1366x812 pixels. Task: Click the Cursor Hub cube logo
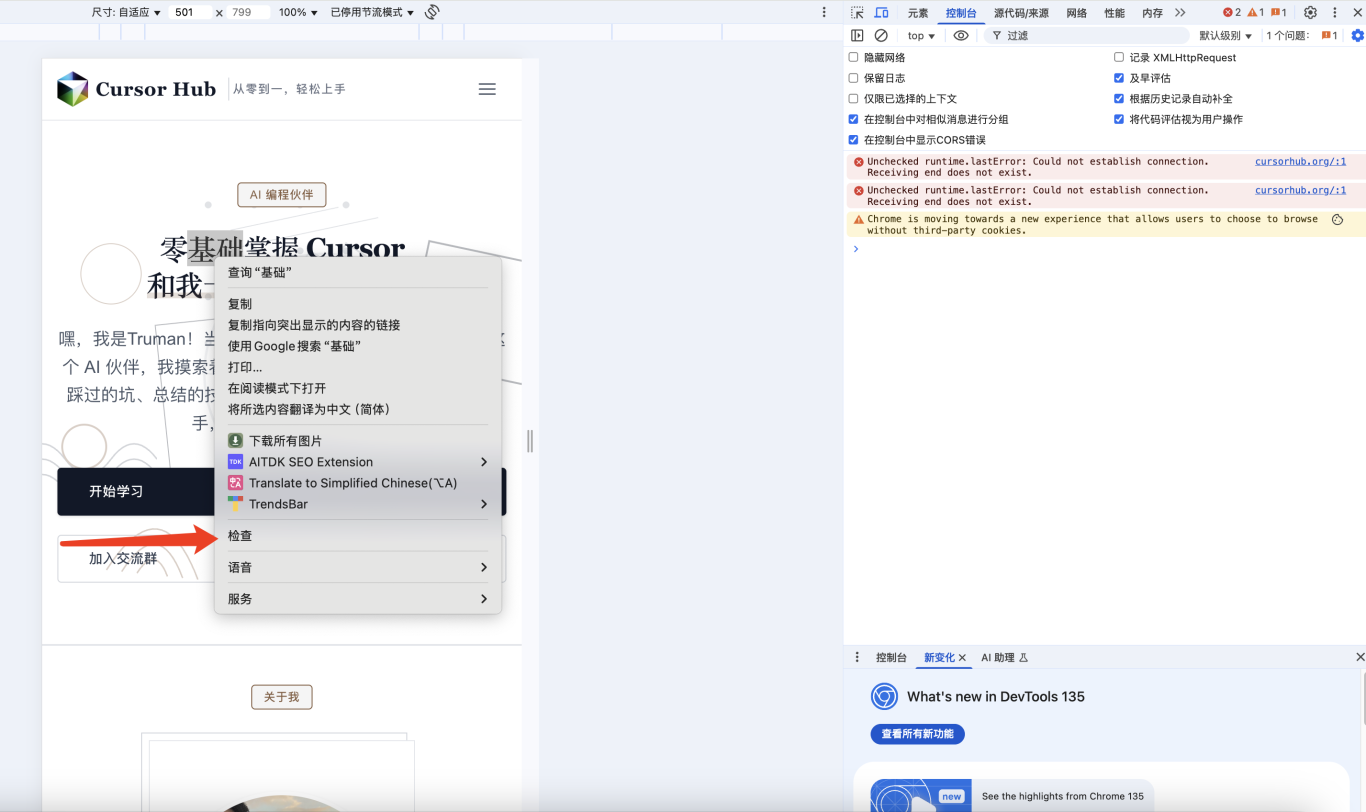(73, 89)
